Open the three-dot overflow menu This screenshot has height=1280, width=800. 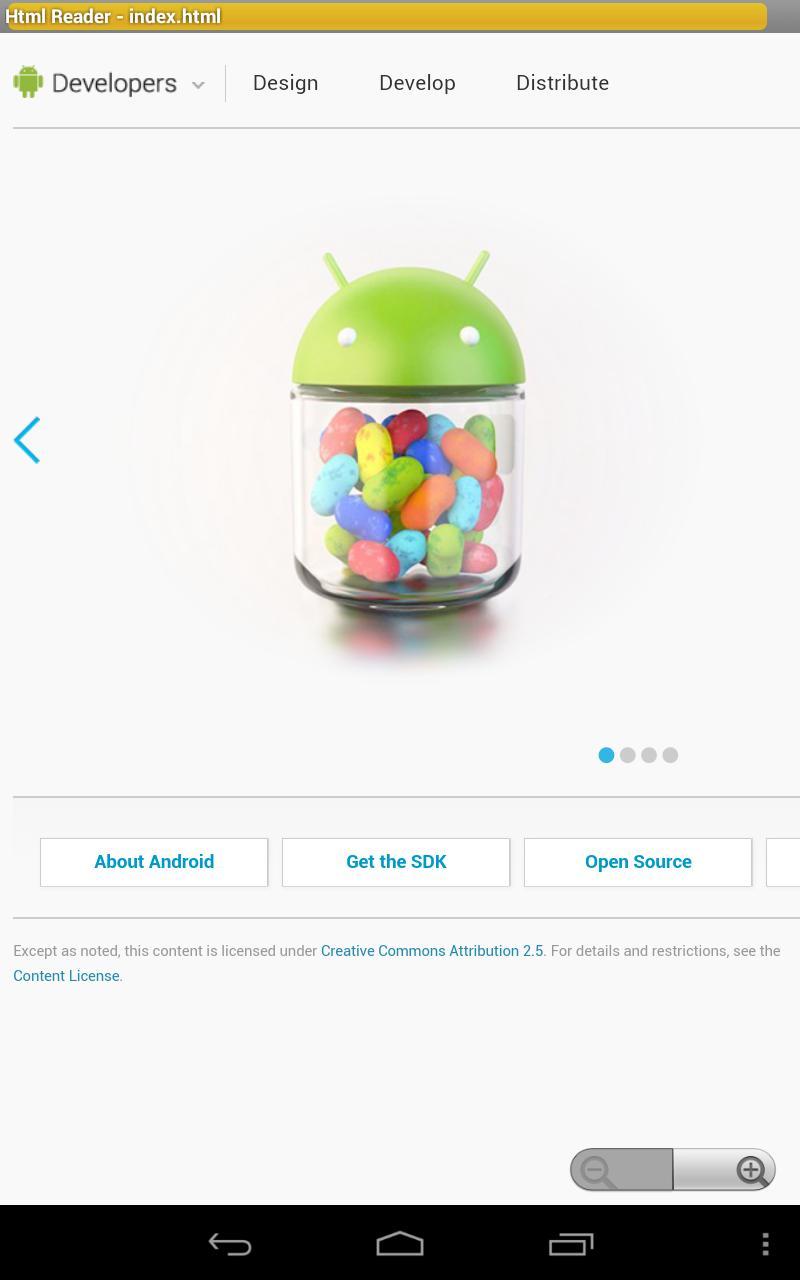[765, 1244]
